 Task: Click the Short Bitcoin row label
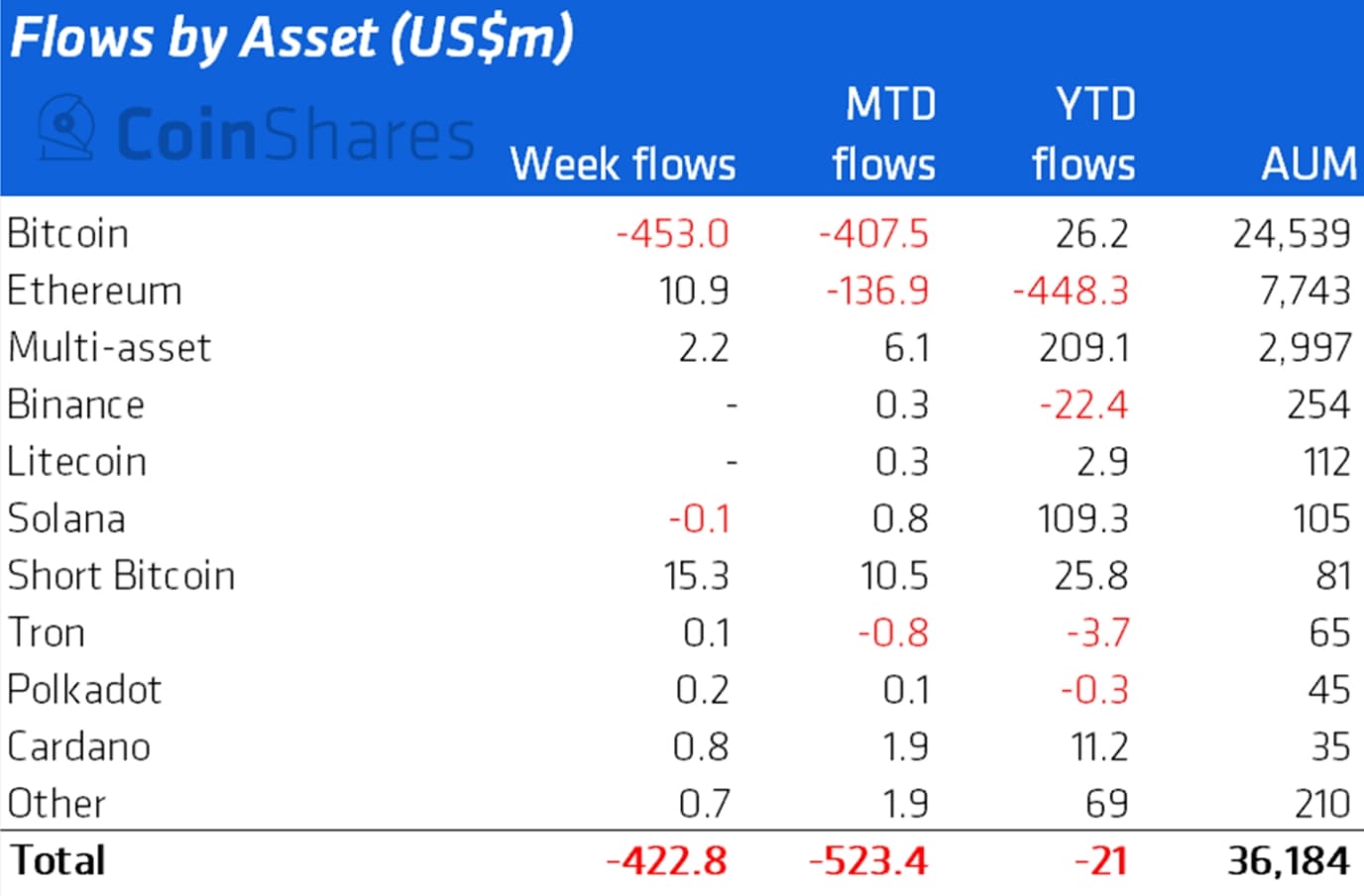coord(121,576)
